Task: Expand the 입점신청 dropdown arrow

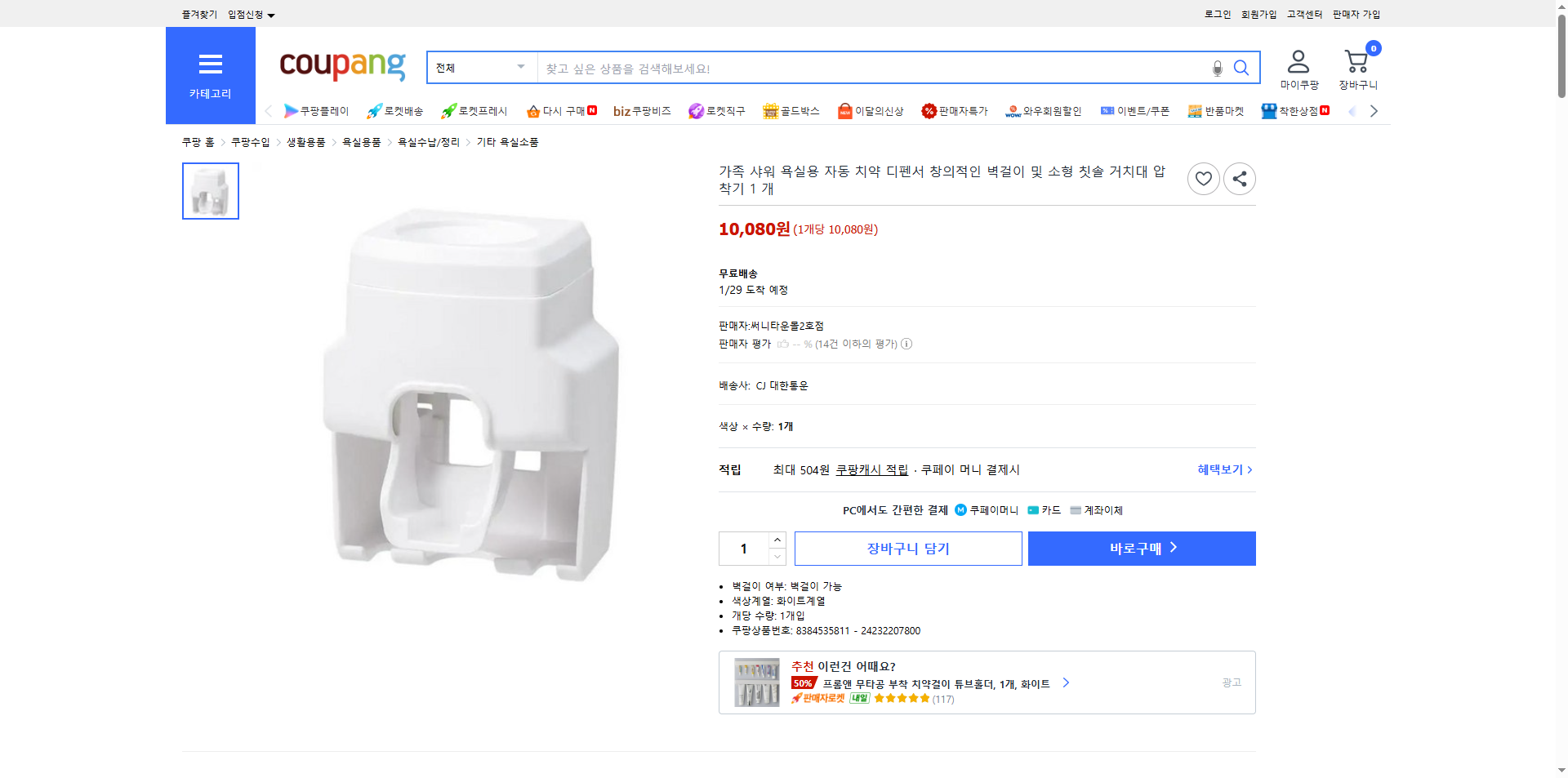Action: click(272, 14)
